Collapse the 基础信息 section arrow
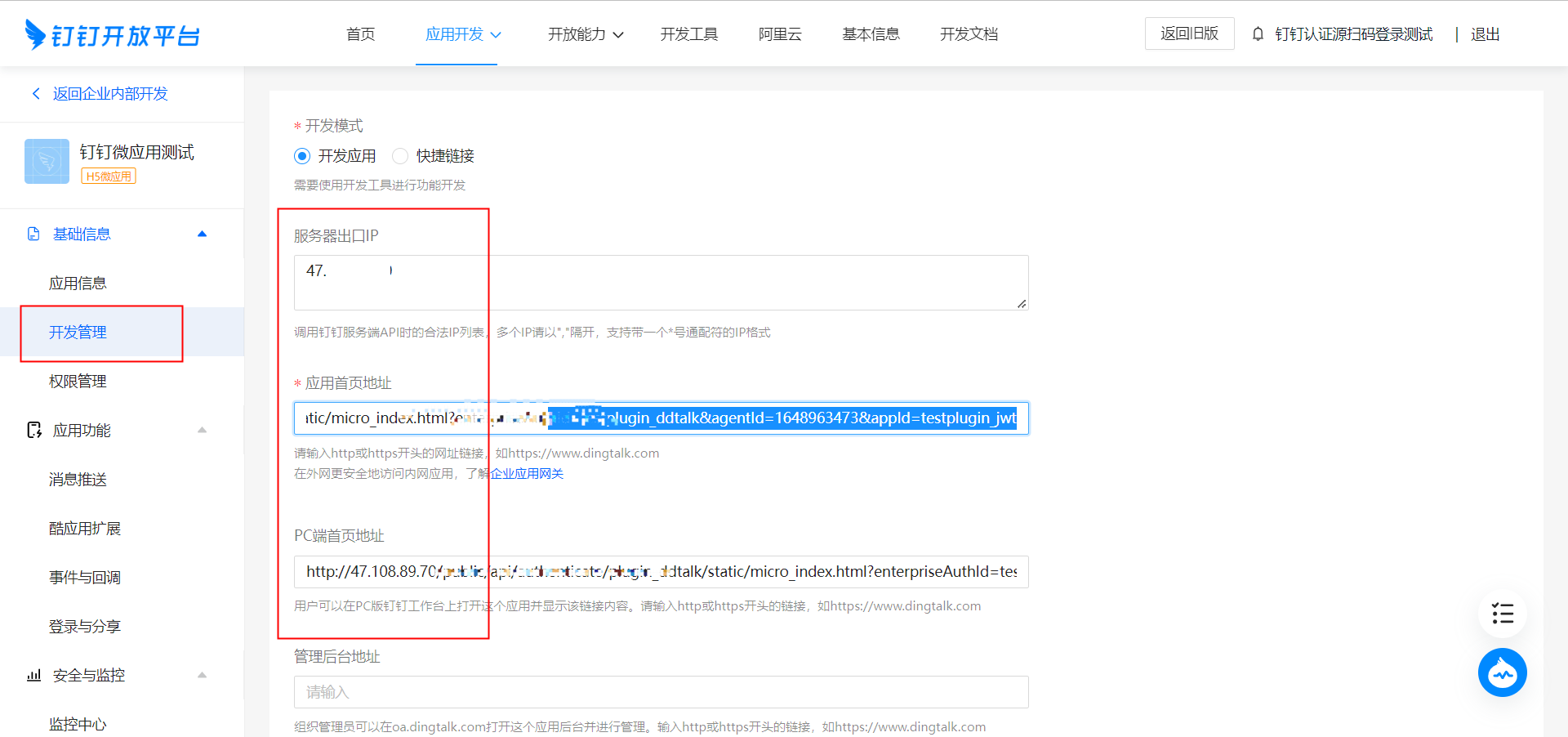Screen dimensions: 1568x737 (203, 234)
